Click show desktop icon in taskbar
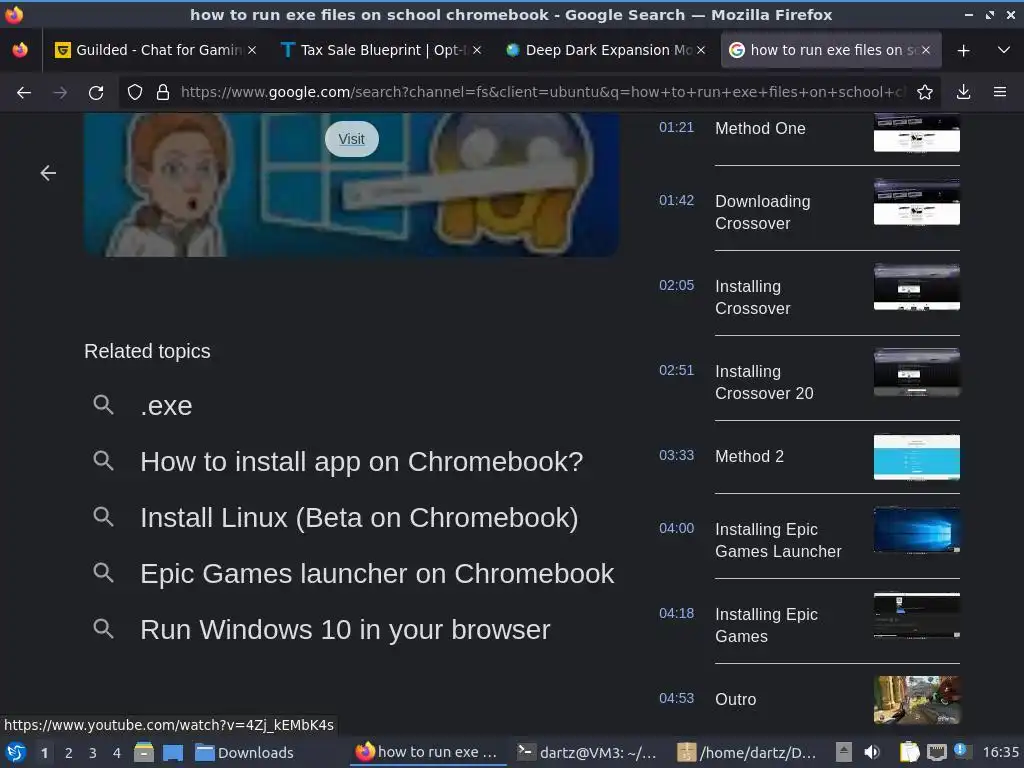Viewport: 1024px width, 768px height. [x=173, y=753]
